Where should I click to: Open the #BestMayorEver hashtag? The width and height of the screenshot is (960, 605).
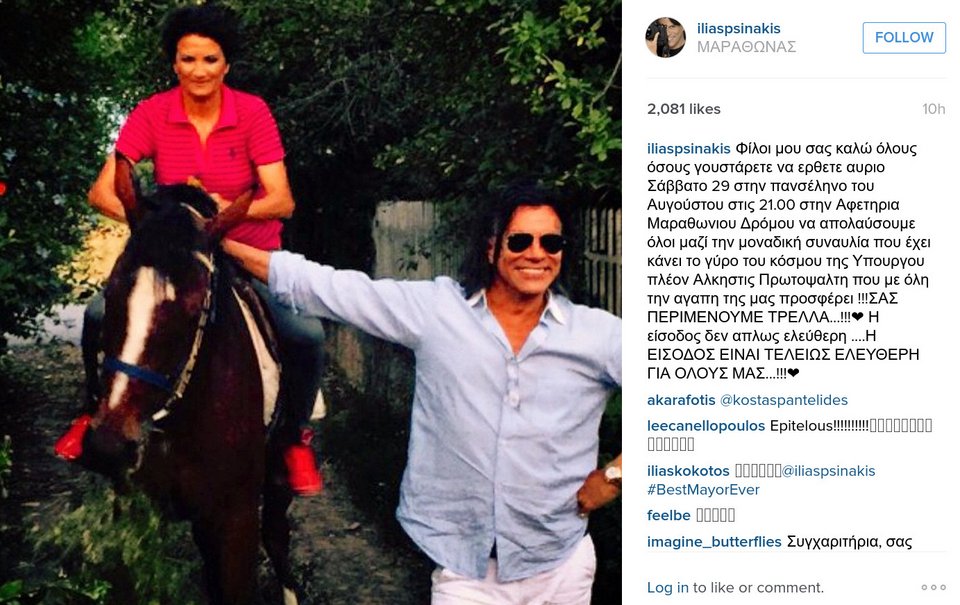point(703,490)
